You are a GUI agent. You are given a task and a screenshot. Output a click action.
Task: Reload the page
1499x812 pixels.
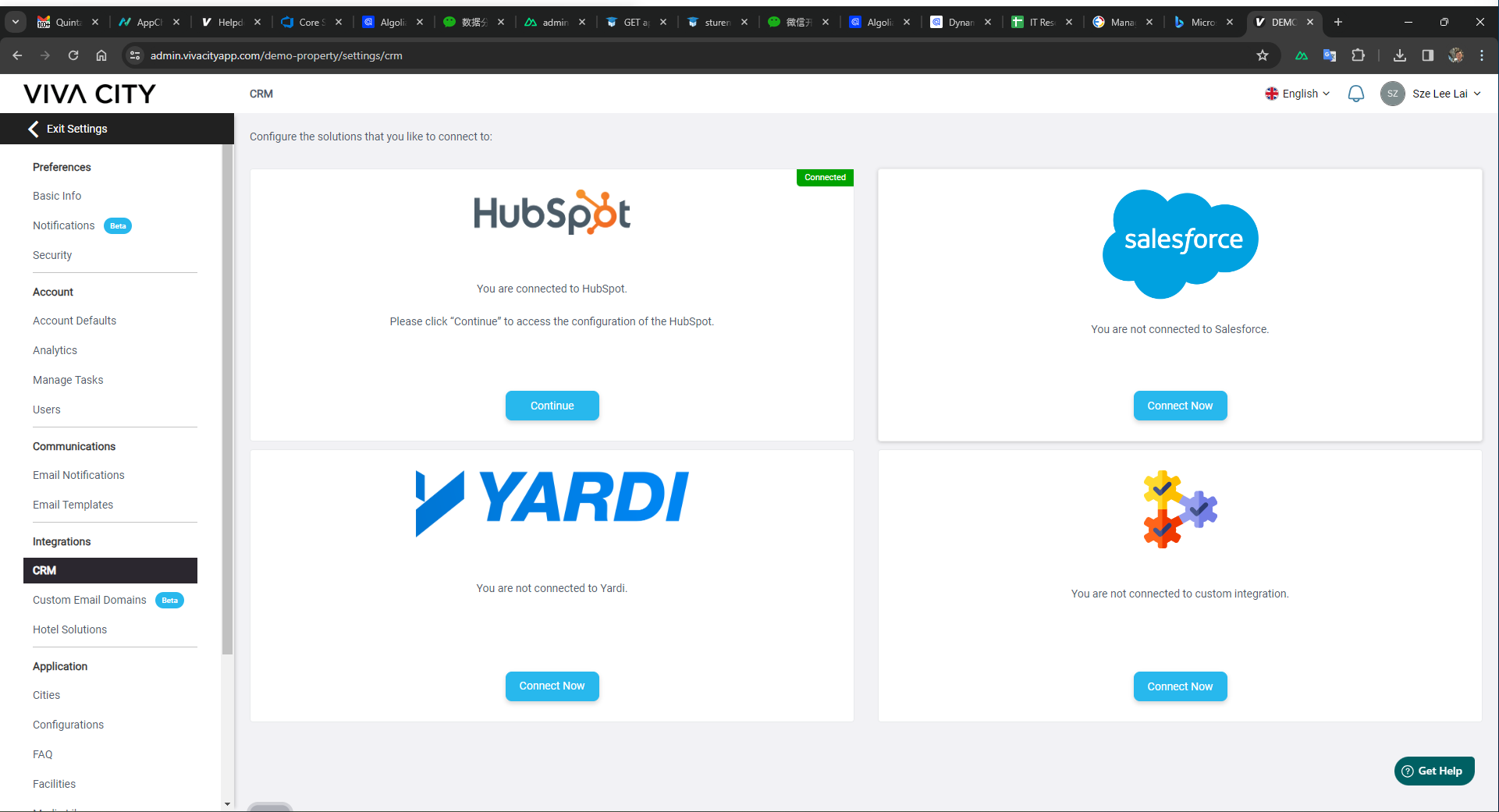point(73,55)
